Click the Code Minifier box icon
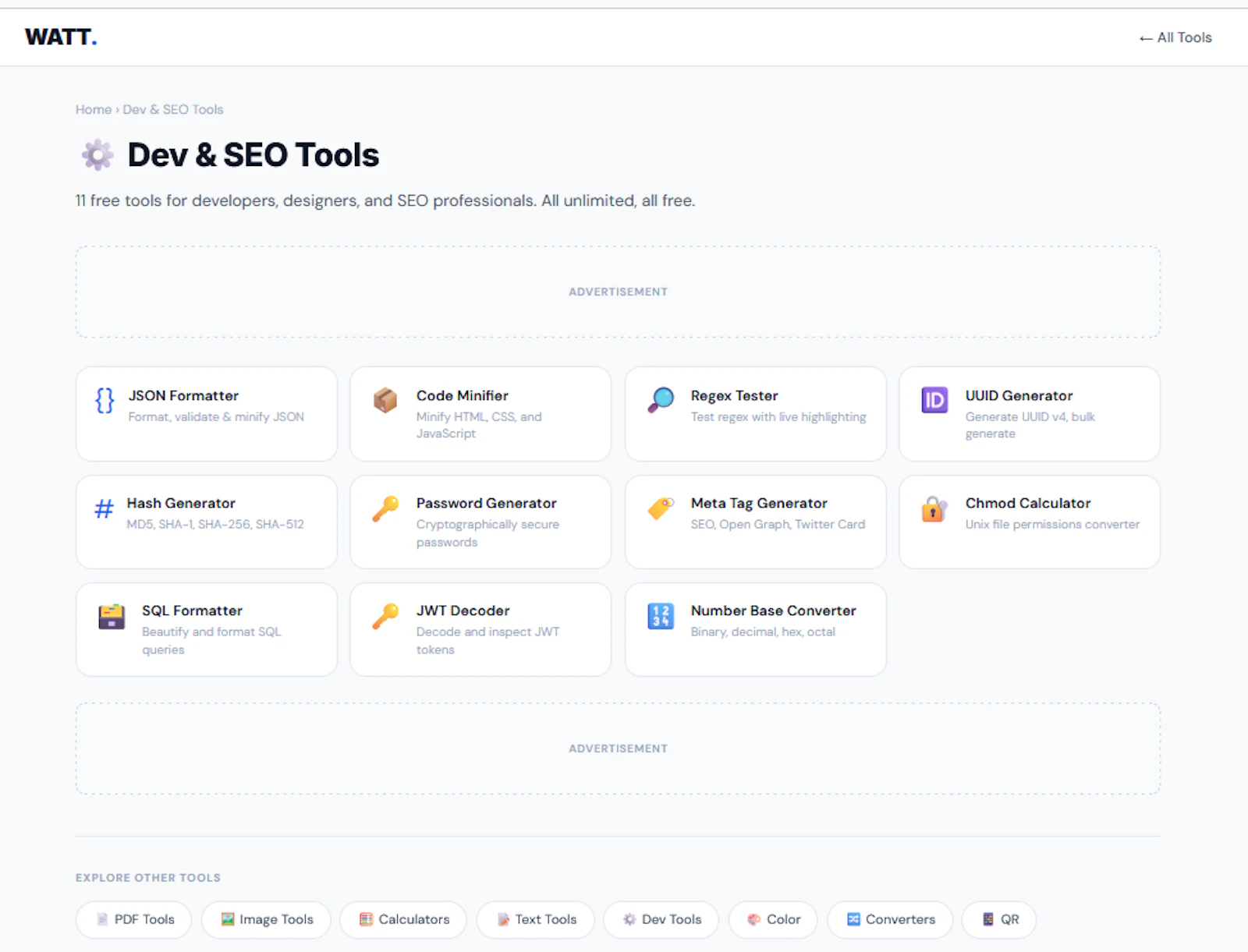Screen dimensions: 1248x952 [385, 400]
